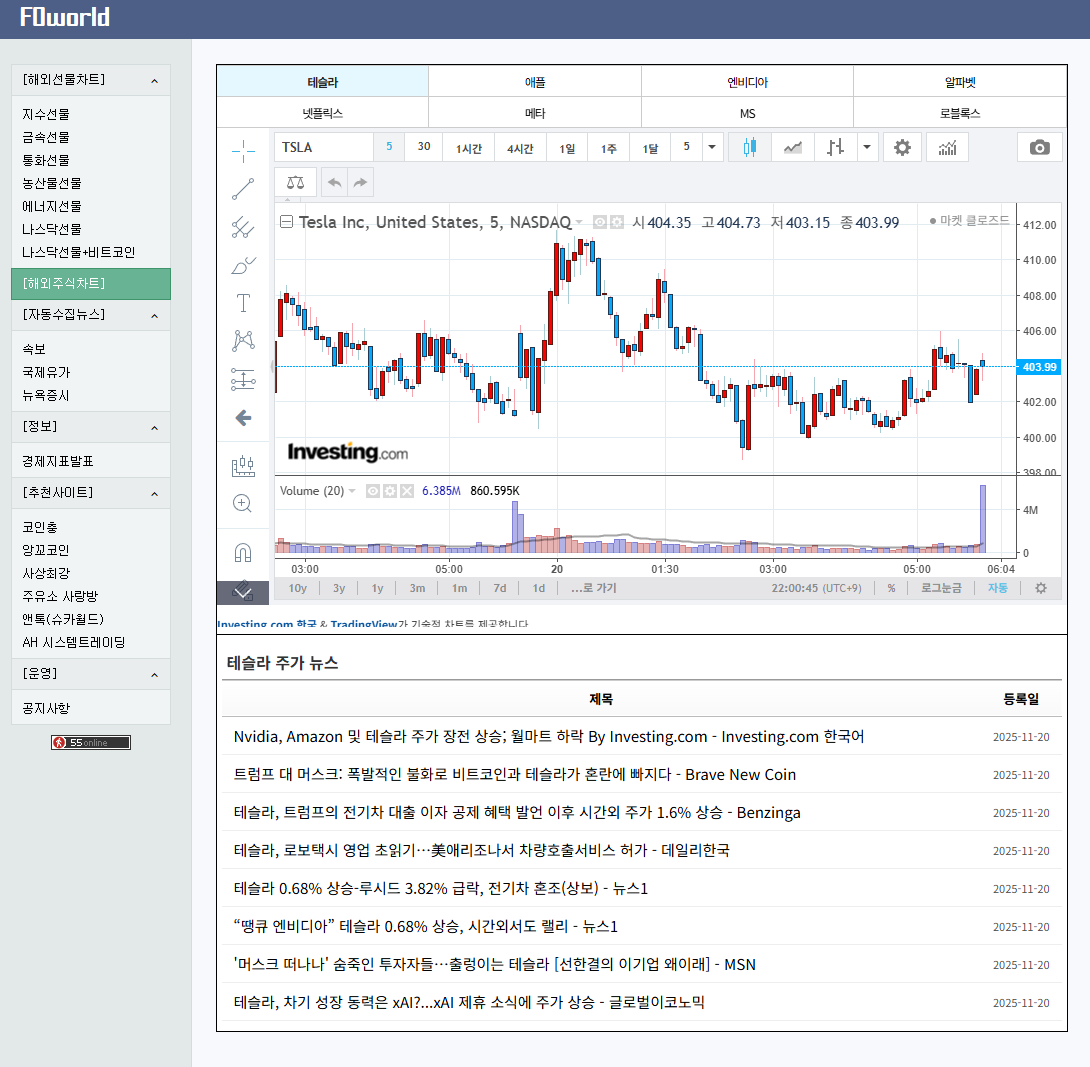Select the 1일 interval
This screenshot has height=1067, width=1090.
(x=567, y=148)
